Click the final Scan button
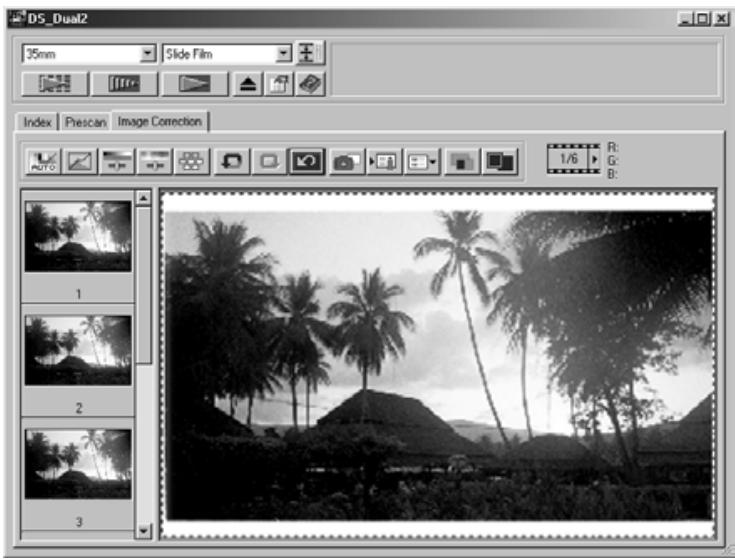This screenshot has height=559, width=735. click(x=194, y=84)
